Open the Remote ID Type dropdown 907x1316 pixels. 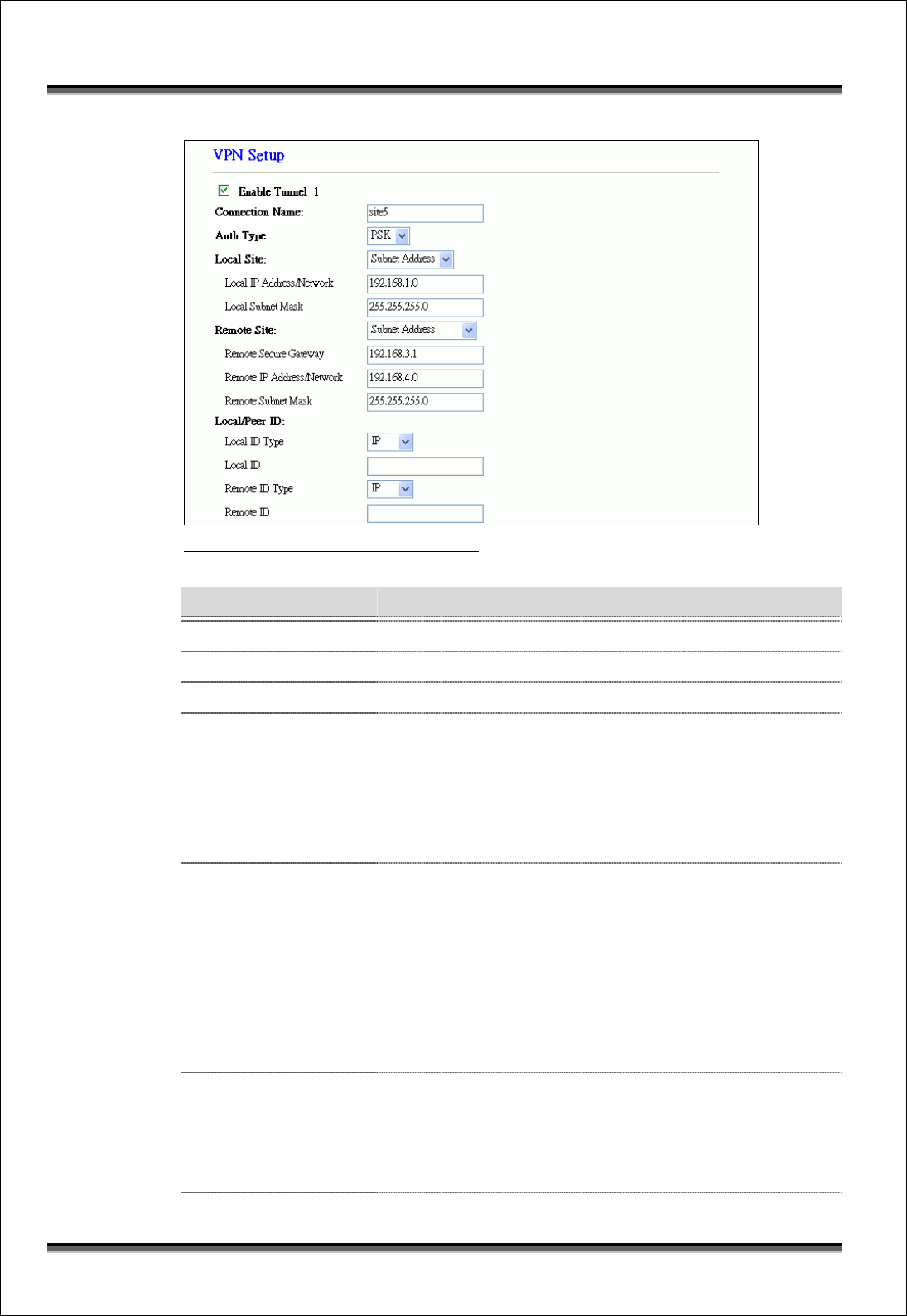(x=390, y=489)
